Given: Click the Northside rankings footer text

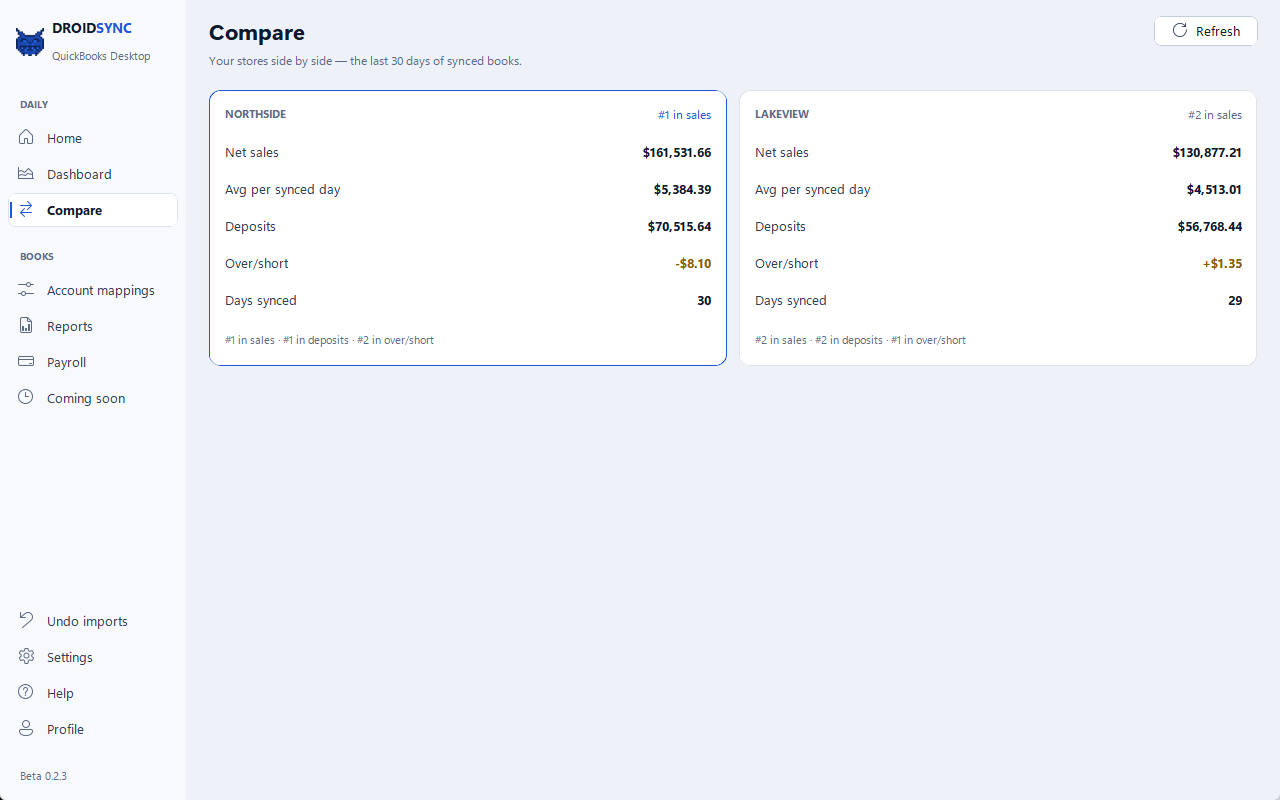Looking at the screenshot, I should [x=329, y=340].
